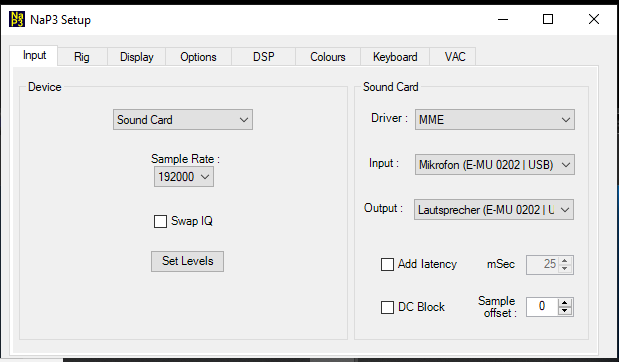
Task: Click the mSec latency value field
Action: (542, 264)
